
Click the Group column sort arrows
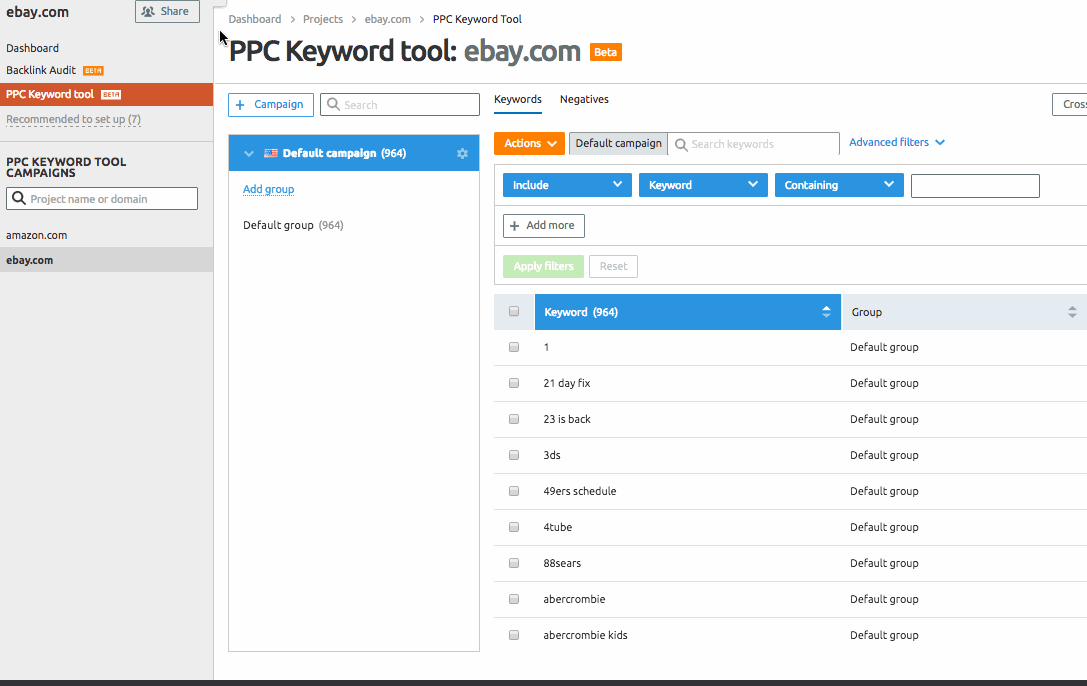(x=1072, y=312)
